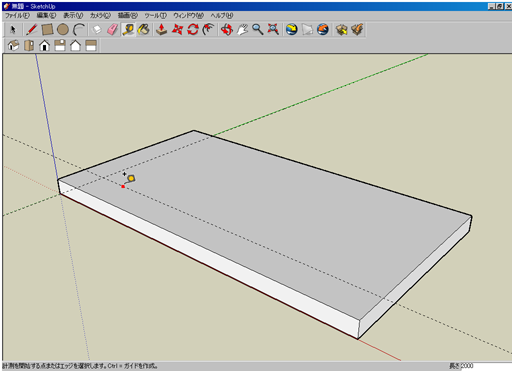The width and height of the screenshot is (512, 371).
Task: Switch to Back view house icon
Action: 75,45
